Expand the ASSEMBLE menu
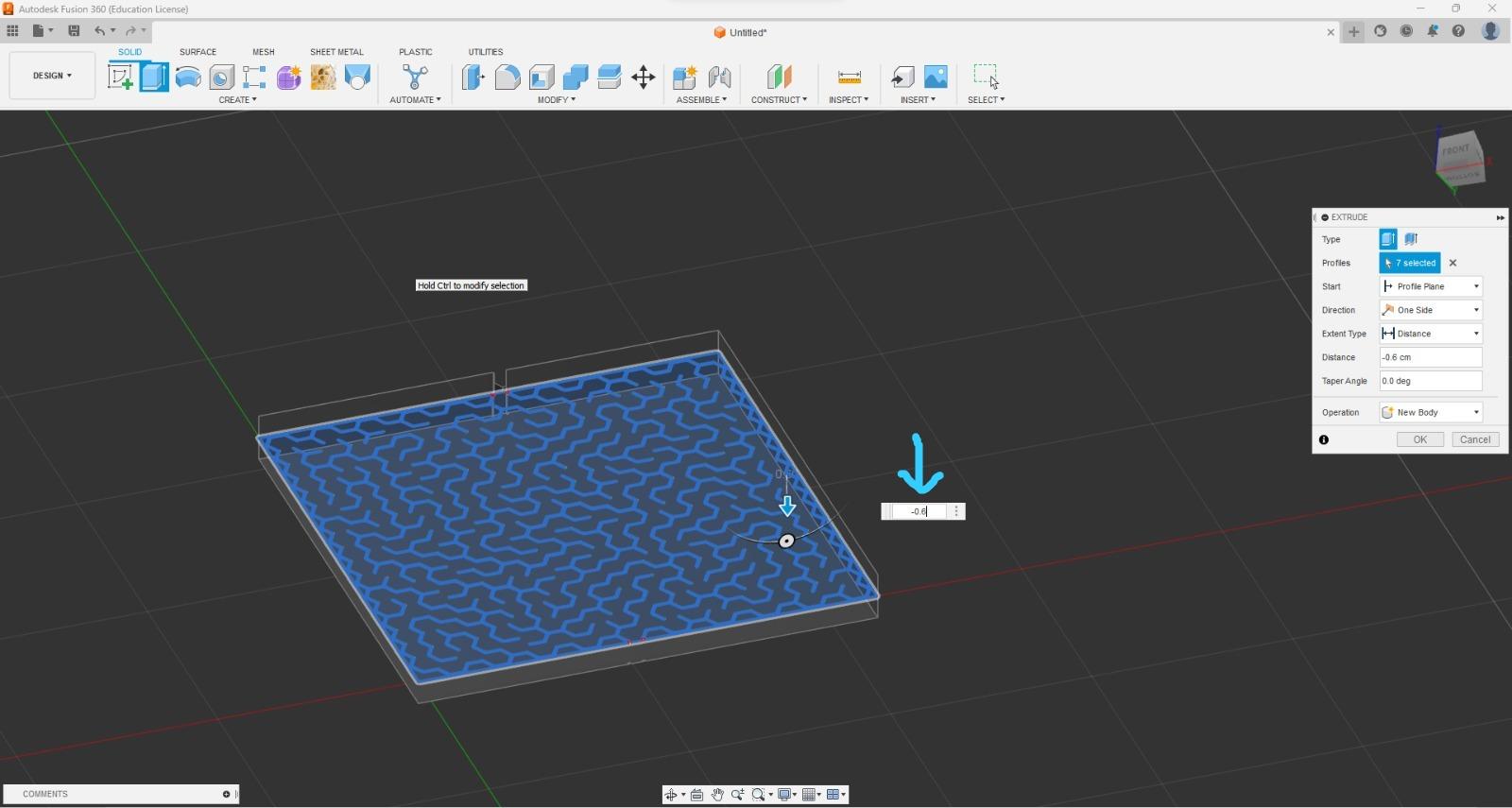This screenshot has height=808, width=1512. 701,99
